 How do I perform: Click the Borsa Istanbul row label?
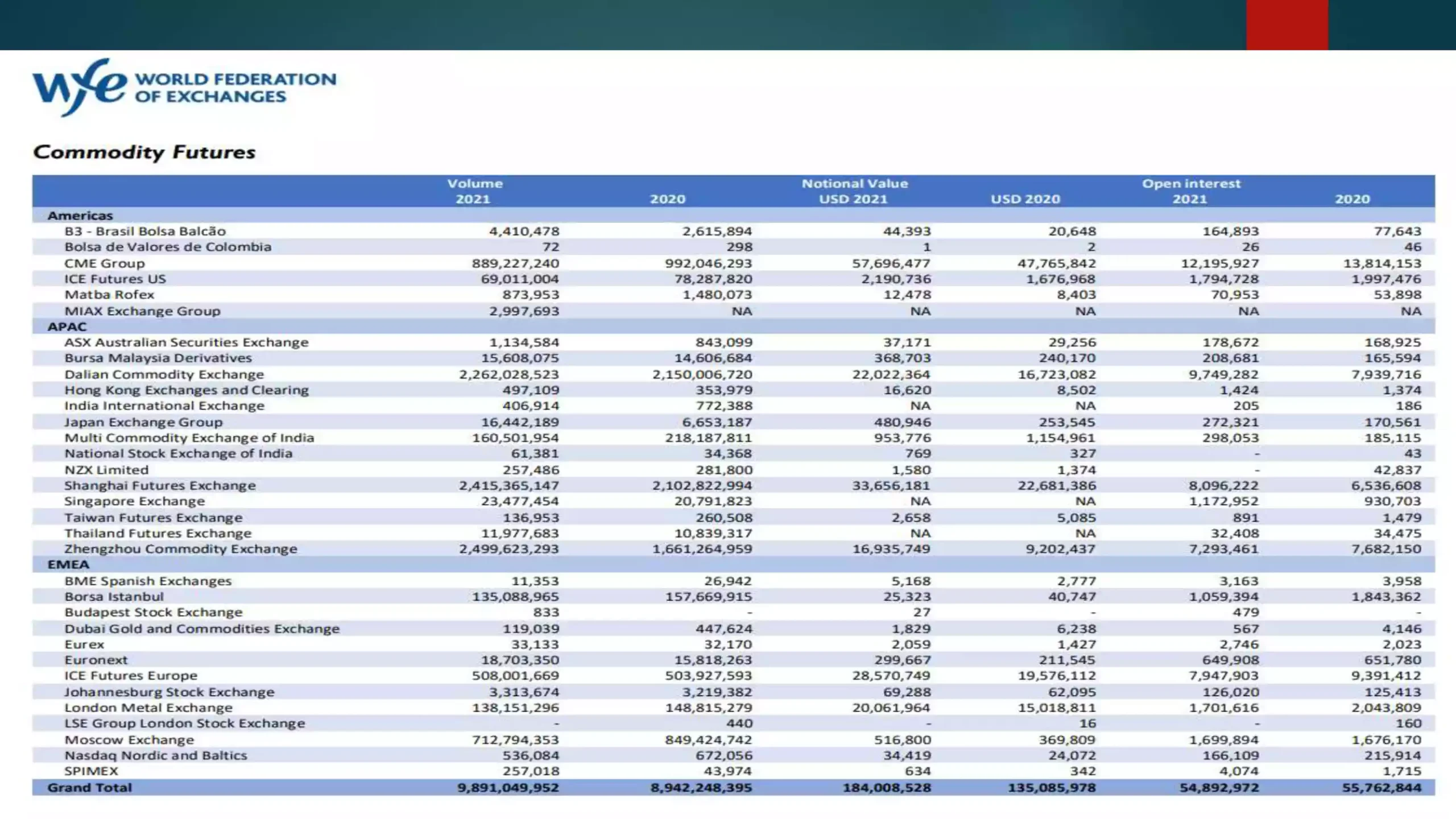[114, 597]
